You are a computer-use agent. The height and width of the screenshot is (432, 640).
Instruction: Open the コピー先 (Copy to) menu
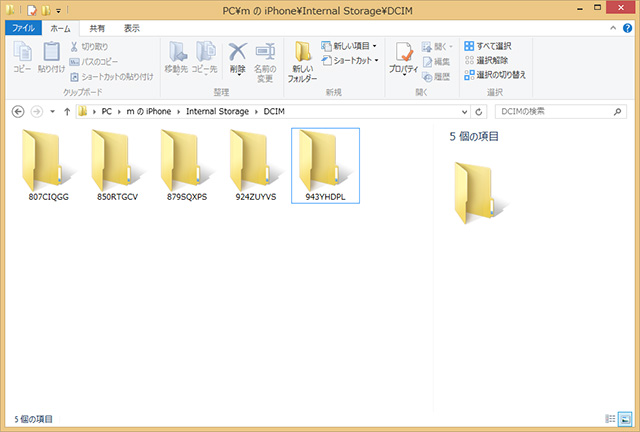[204, 58]
